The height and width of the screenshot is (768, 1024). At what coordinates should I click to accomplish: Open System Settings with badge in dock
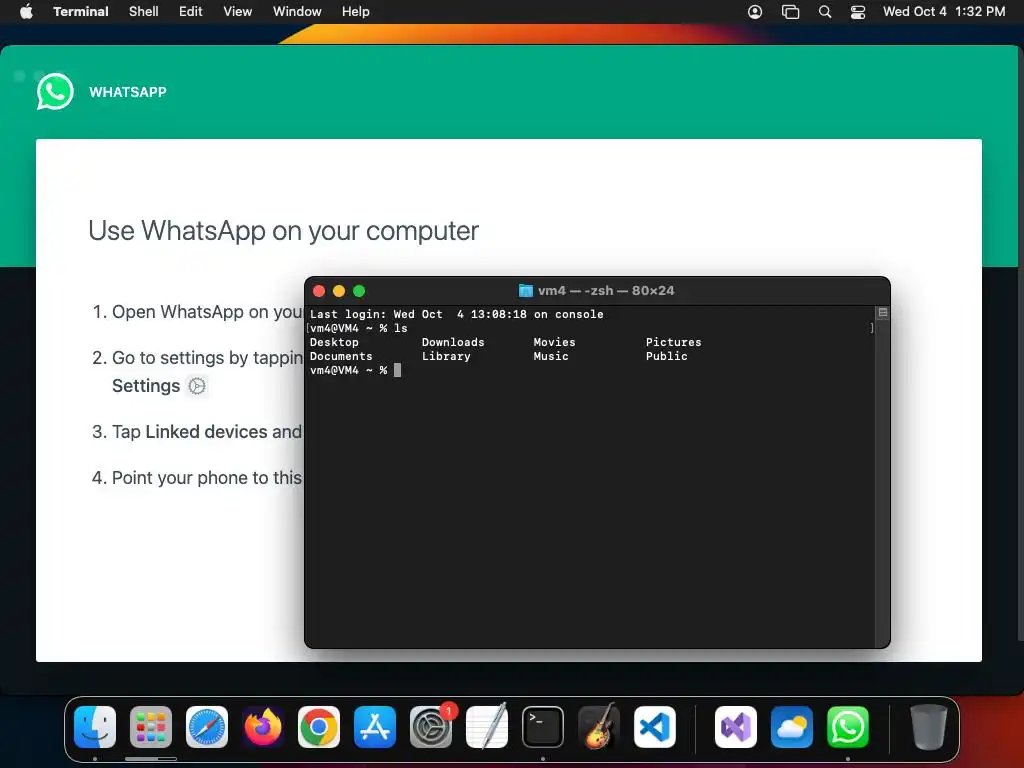tap(431, 727)
